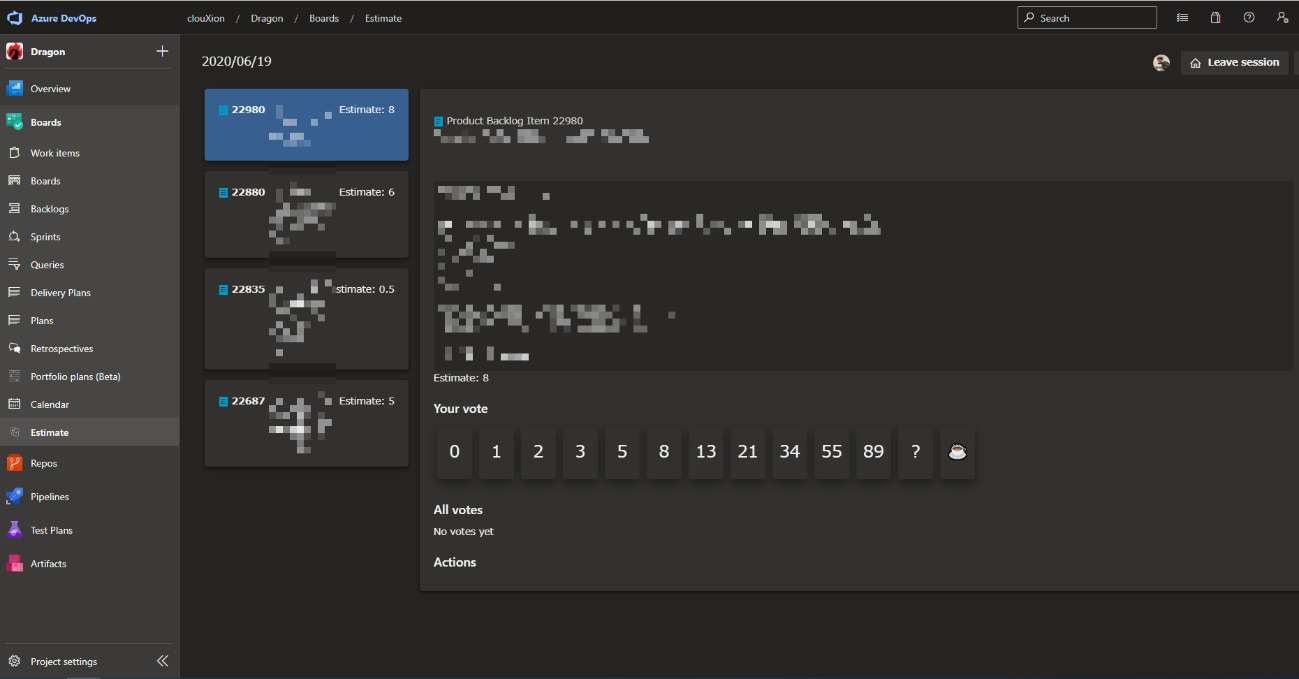Click the Product Backlog Item 22980 title
Screen dimensions: 1299x679
point(514,121)
